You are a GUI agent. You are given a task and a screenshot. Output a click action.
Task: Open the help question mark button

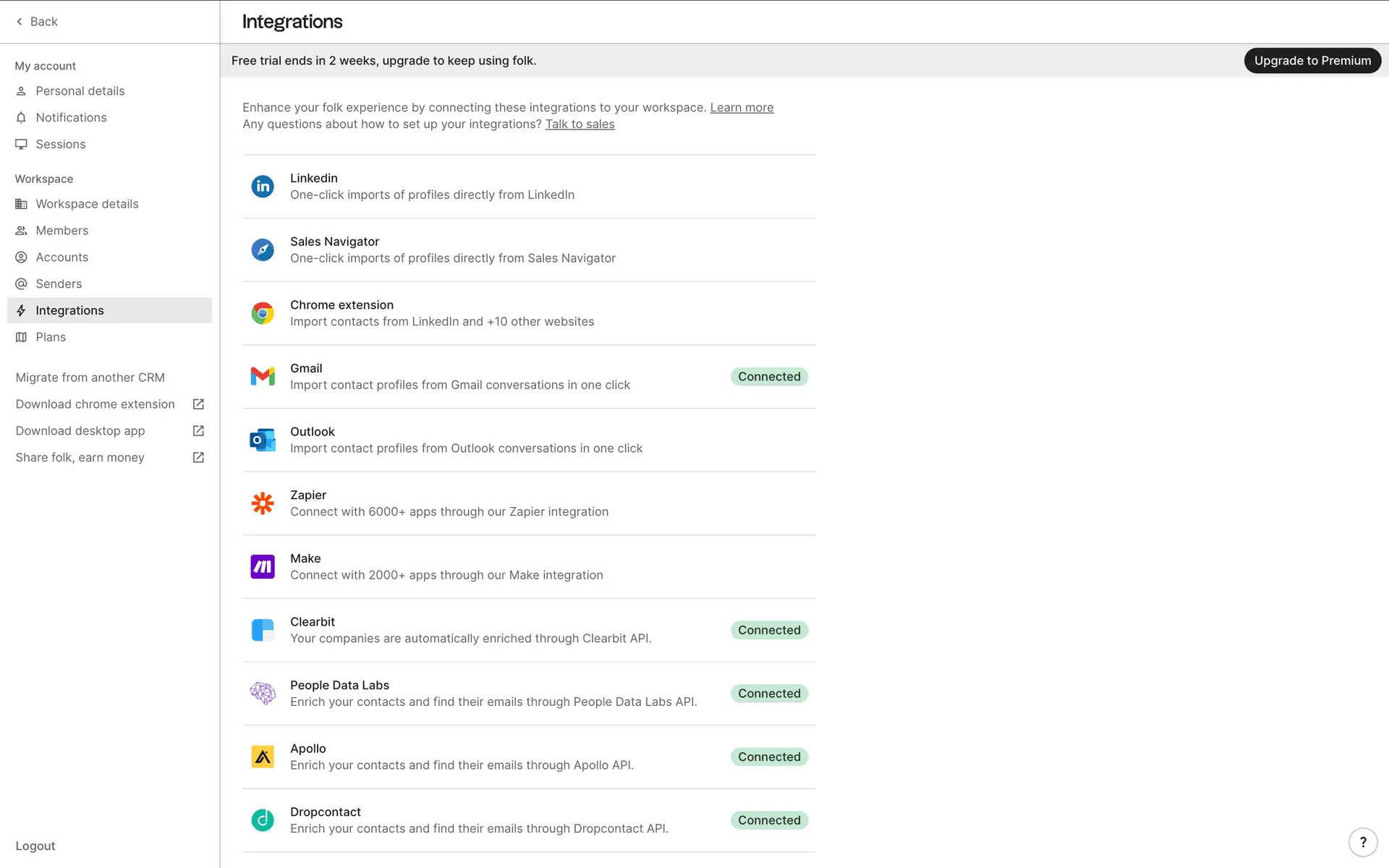[x=1363, y=842]
